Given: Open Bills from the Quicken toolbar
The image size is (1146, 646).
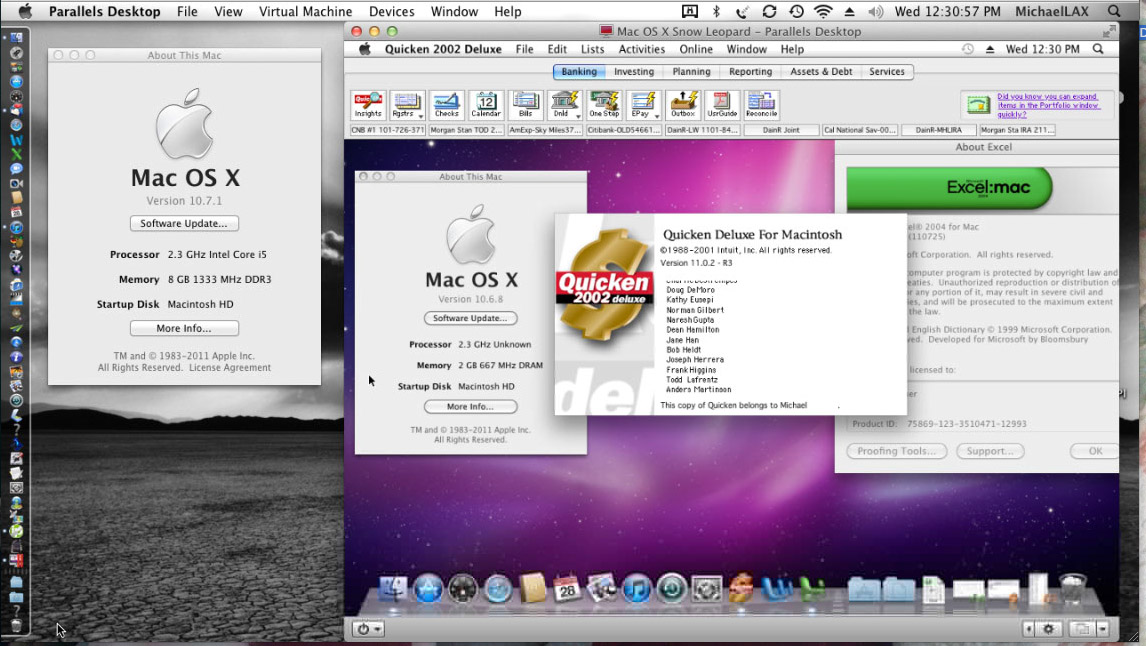Looking at the screenshot, I should pos(525,105).
